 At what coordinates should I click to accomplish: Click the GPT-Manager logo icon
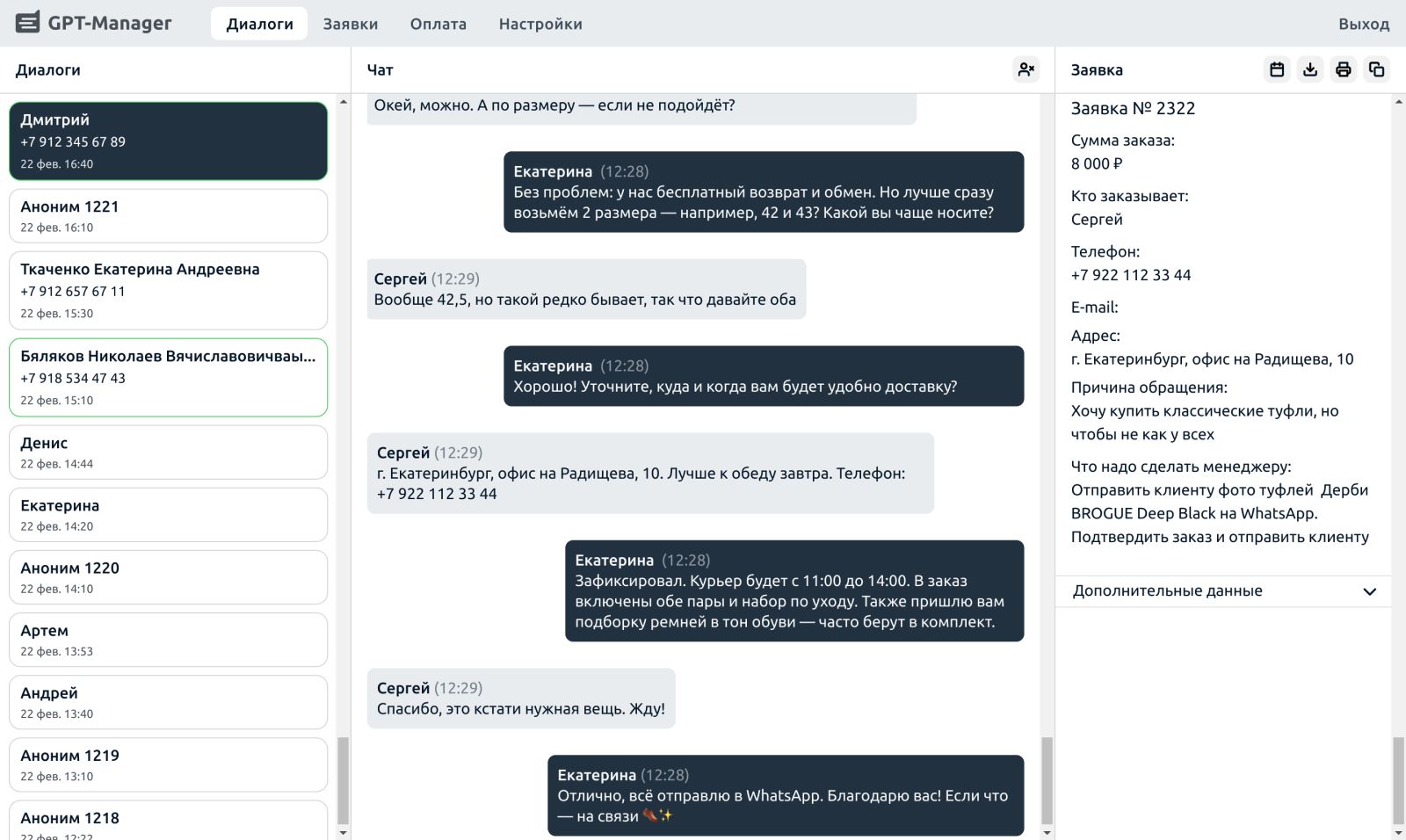coord(28,23)
